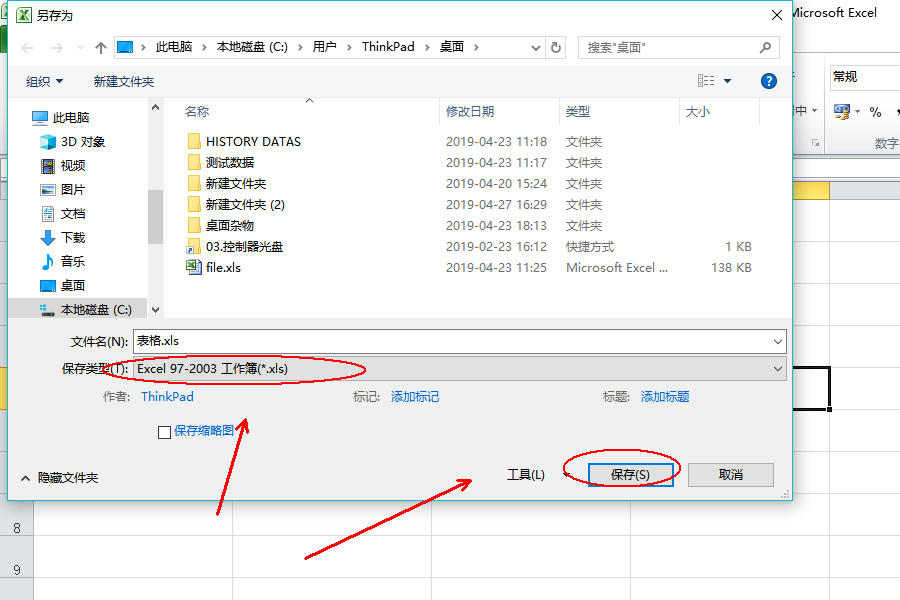Select 3D 对象 in navigation pane
The height and width of the screenshot is (600, 900).
82,142
